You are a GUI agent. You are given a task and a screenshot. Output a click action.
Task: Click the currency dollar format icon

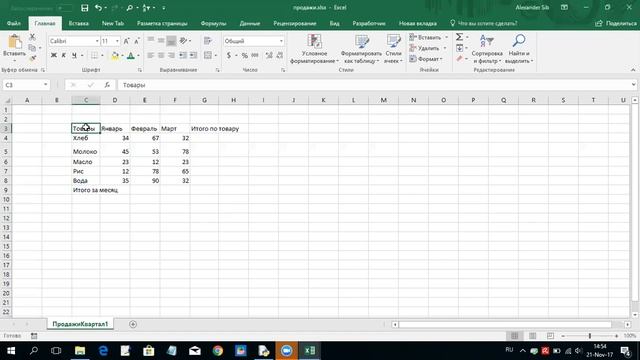click(x=229, y=56)
